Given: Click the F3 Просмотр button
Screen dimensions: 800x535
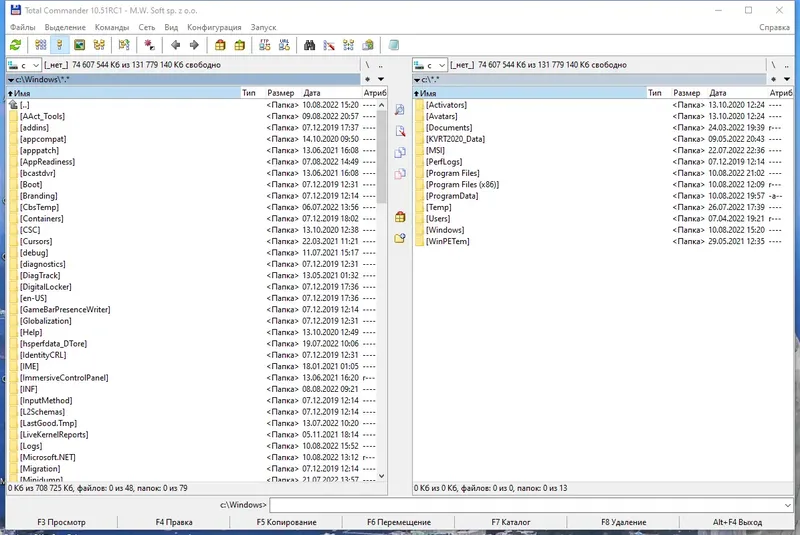Looking at the screenshot, I should (61, 522).
